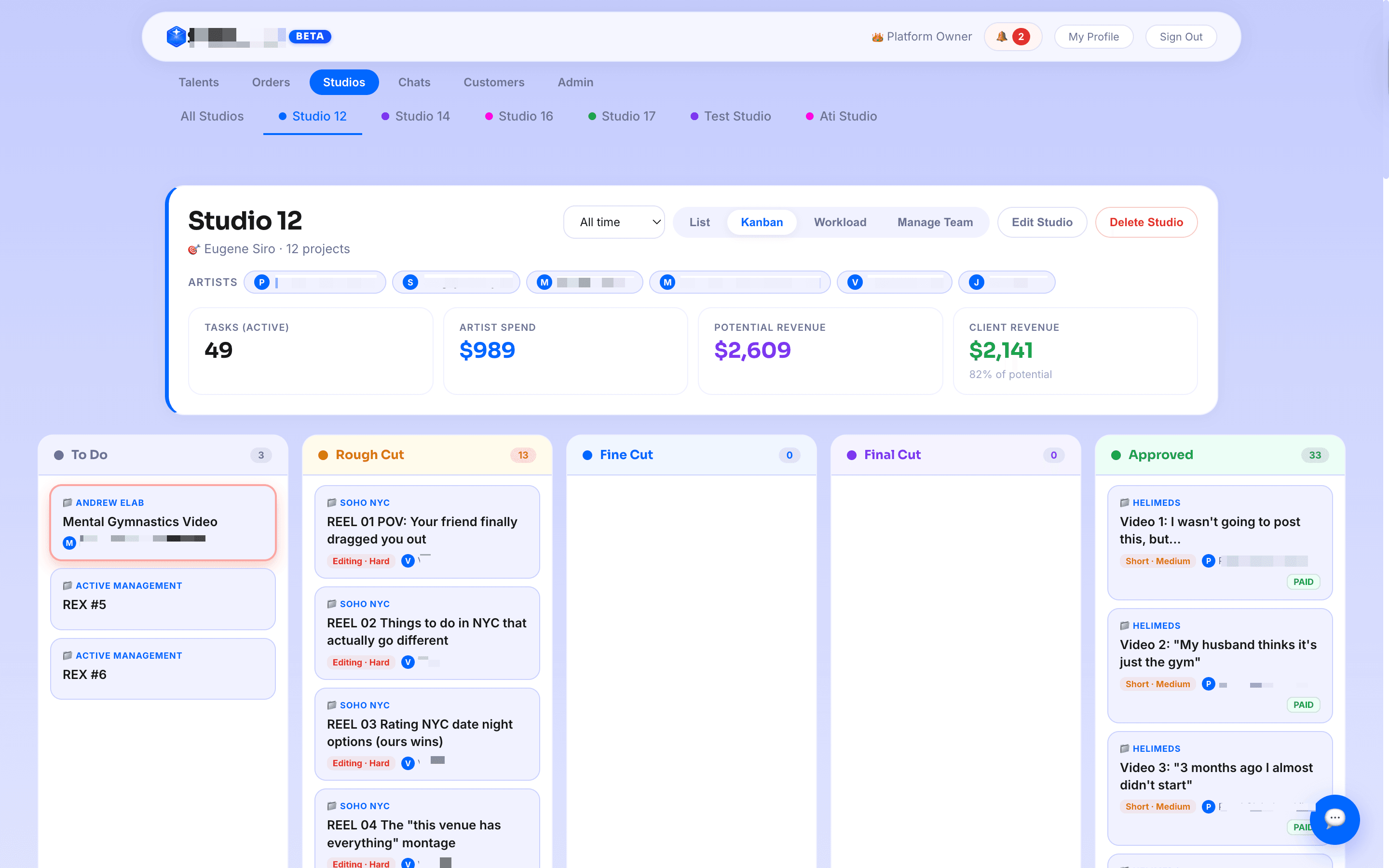This screenshot has height=868, width=1389.
Task: Switch to List view
Action: [699, 222]
